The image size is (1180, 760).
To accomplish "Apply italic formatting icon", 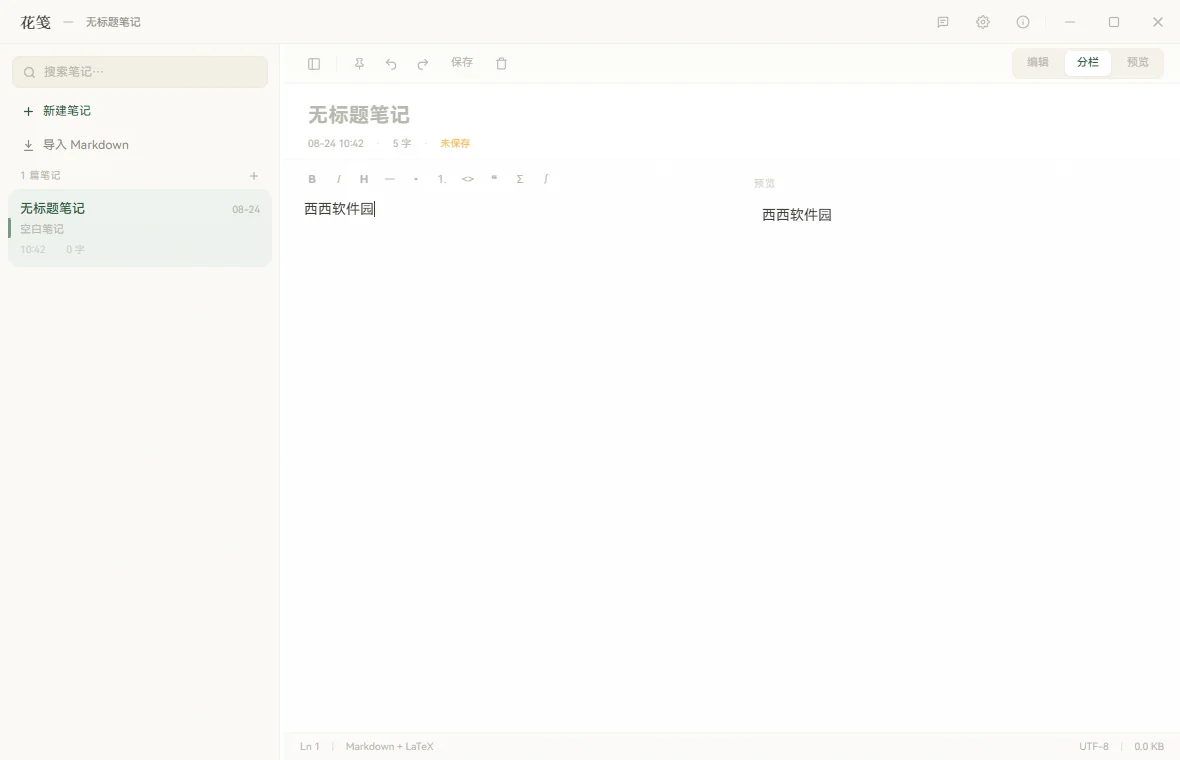I will click(x=338, y=179).
